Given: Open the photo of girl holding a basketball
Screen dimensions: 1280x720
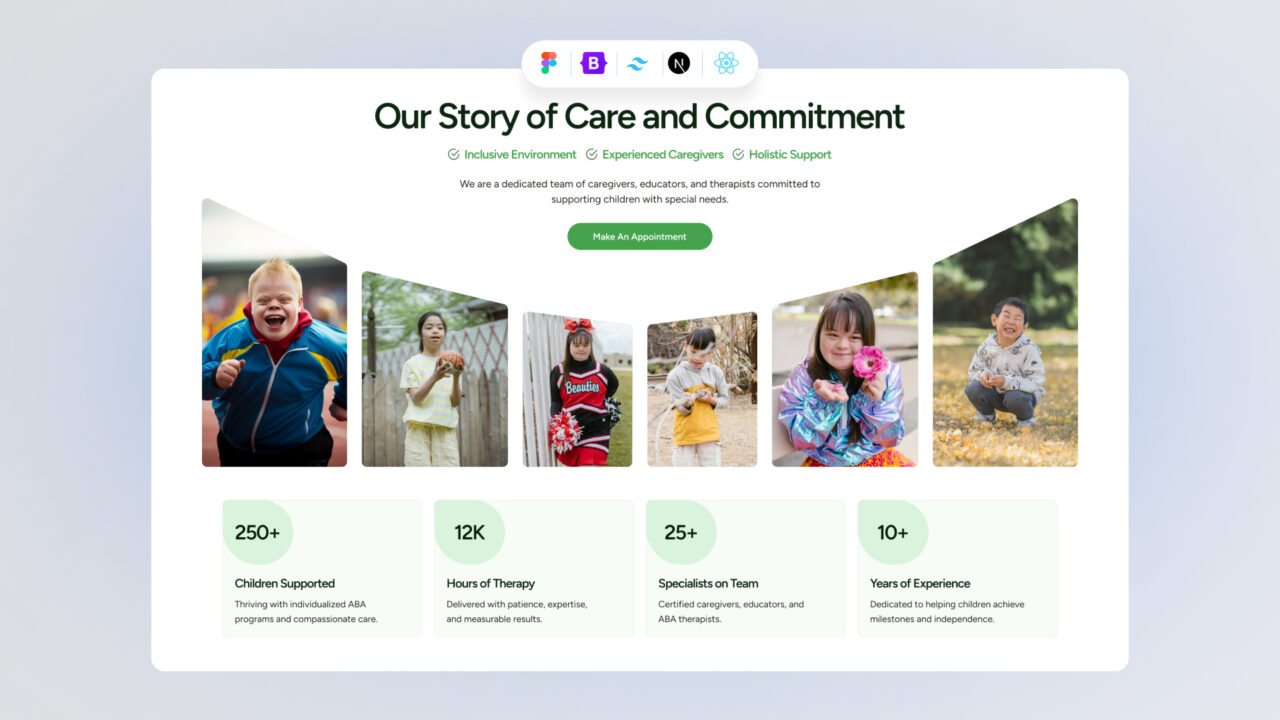Looking at the screenshot, I should tap(435, 369).
